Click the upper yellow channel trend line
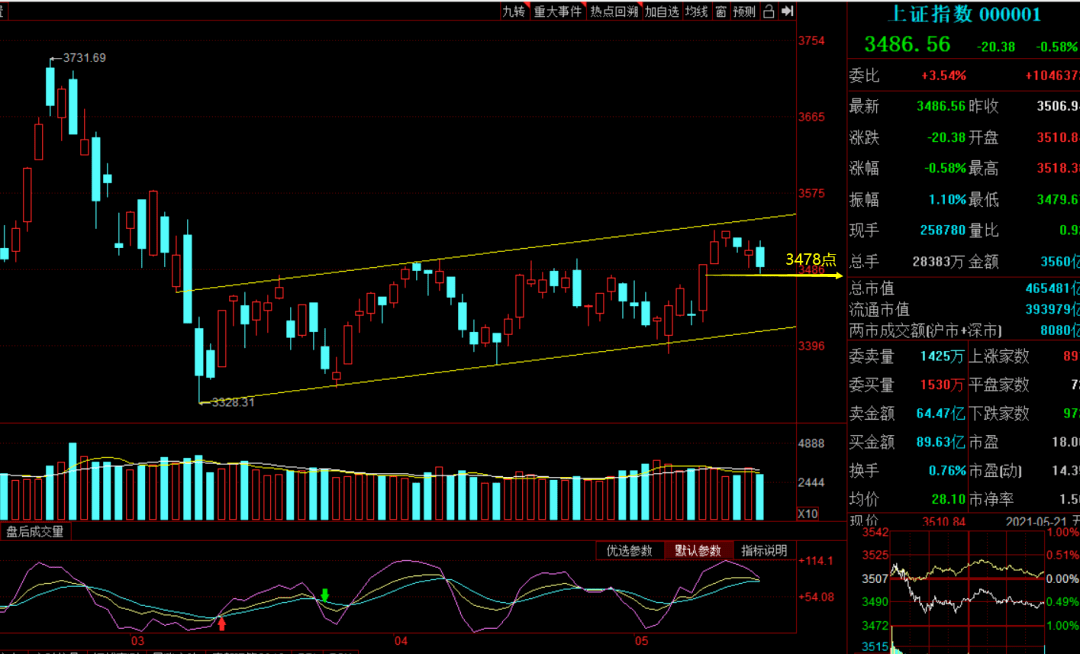This screenshot has width=1080, height=654. click(500, 252)
